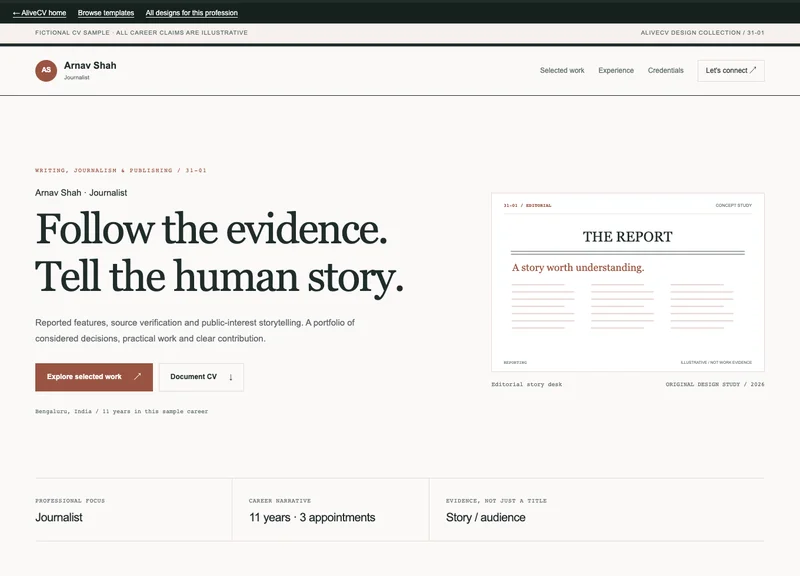Click 'Tell the human story.' headline
800x576 pixels.
pos(219,277)
